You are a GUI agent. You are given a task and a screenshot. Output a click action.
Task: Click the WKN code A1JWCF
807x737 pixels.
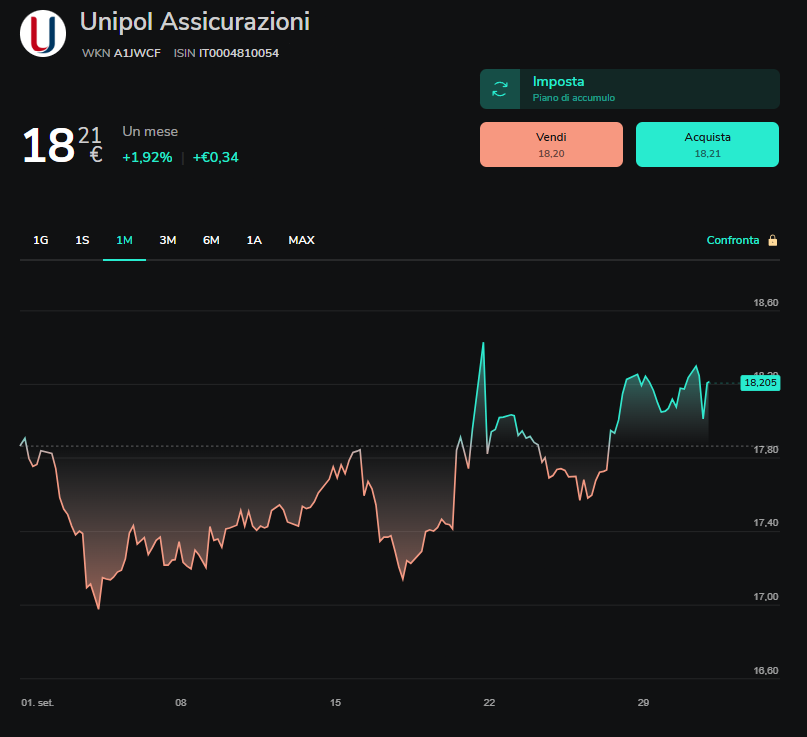click(137, 53)
